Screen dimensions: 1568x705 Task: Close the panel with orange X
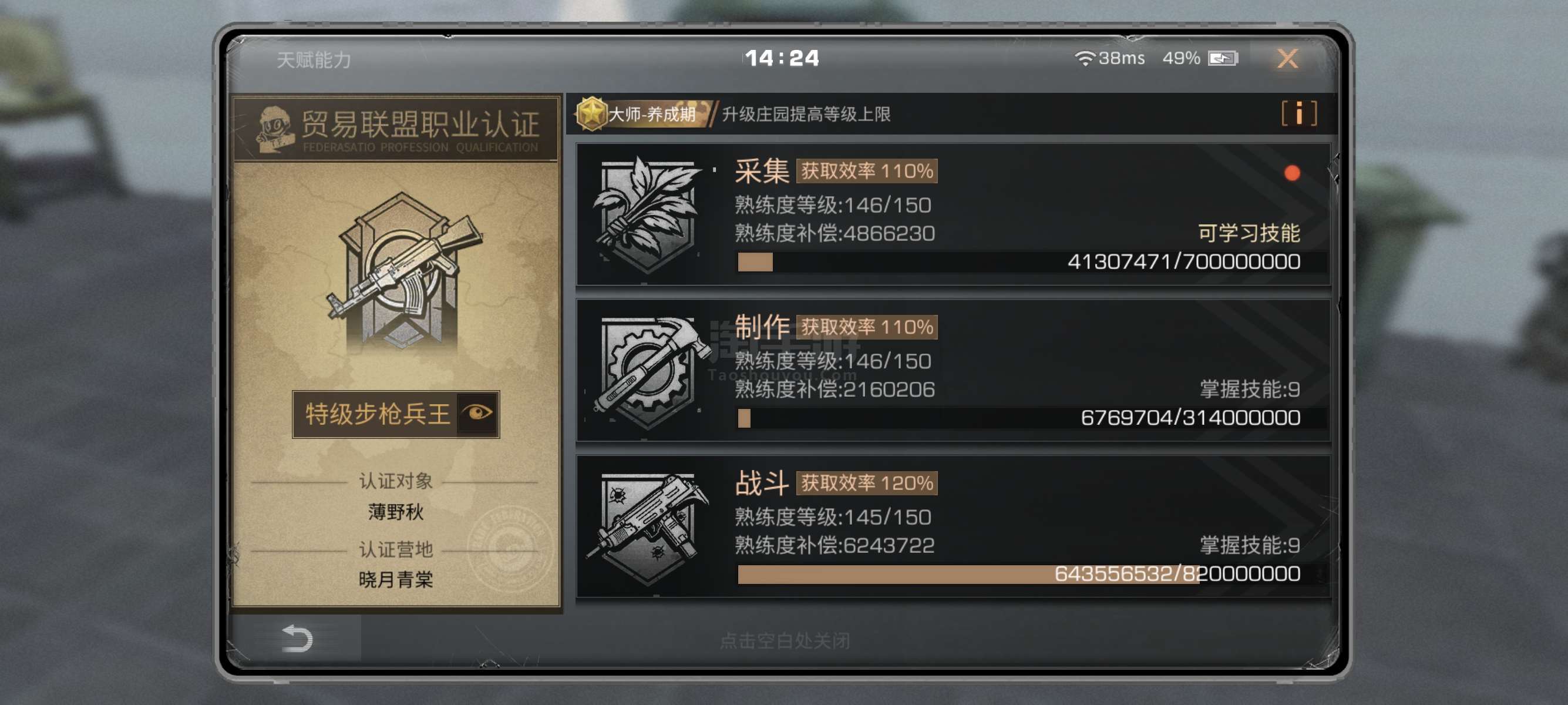1287,58
